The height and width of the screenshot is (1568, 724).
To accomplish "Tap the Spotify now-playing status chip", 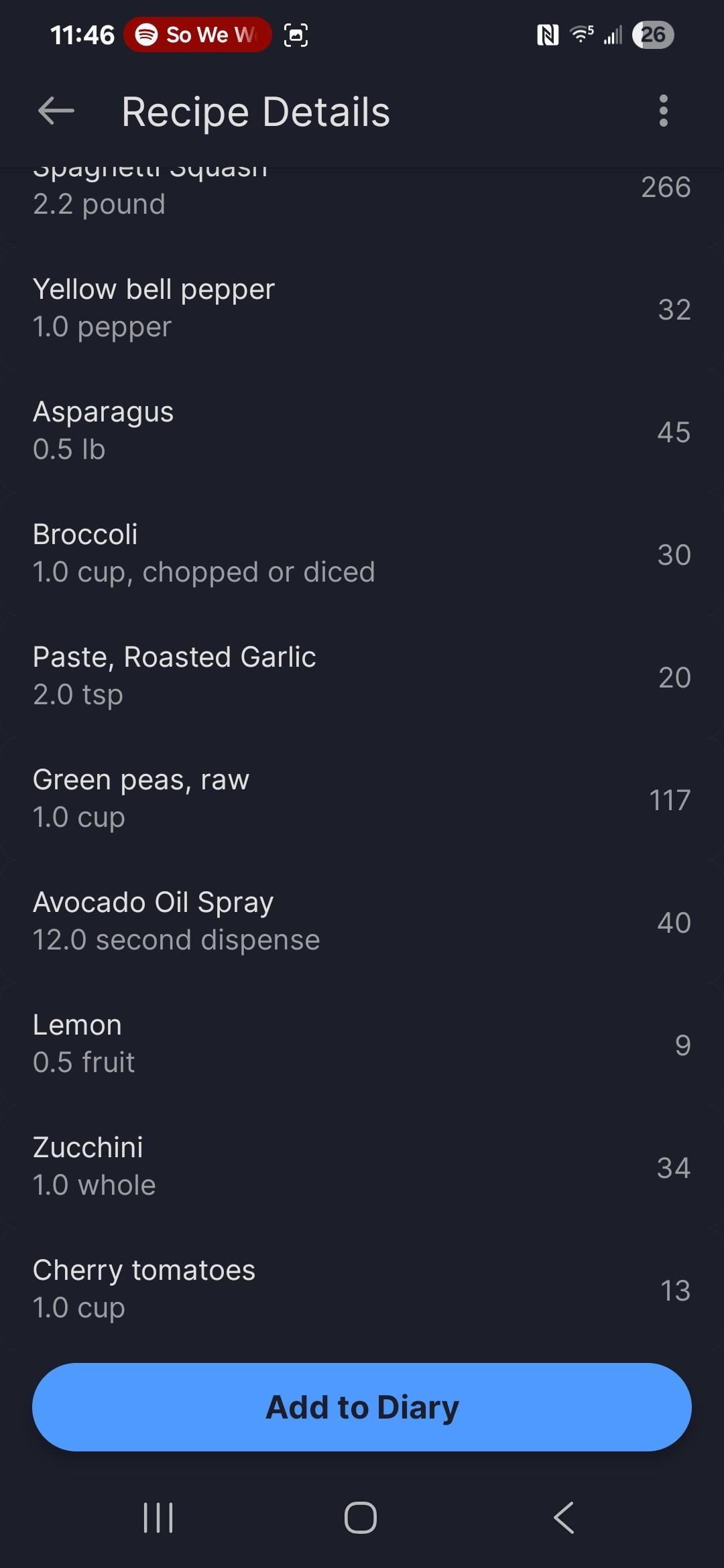I will [x=198, y=35].
